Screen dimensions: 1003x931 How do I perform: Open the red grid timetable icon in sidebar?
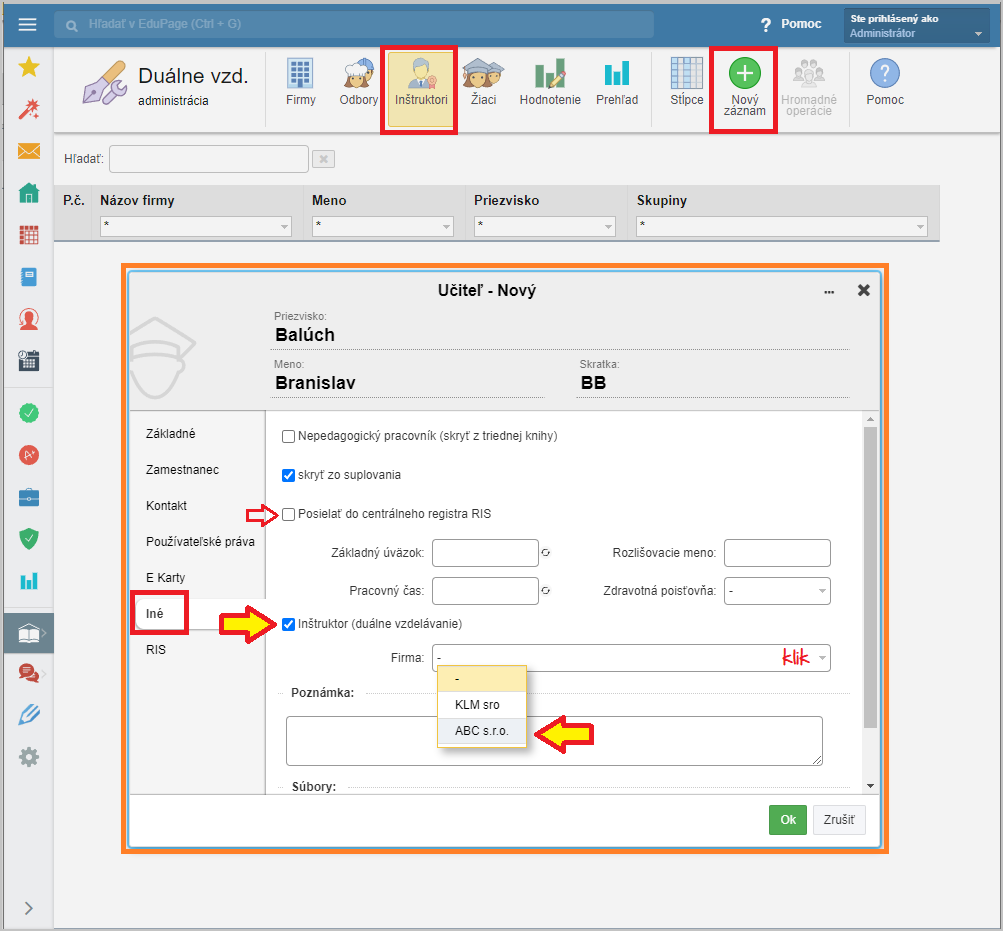tap(29, 235)
